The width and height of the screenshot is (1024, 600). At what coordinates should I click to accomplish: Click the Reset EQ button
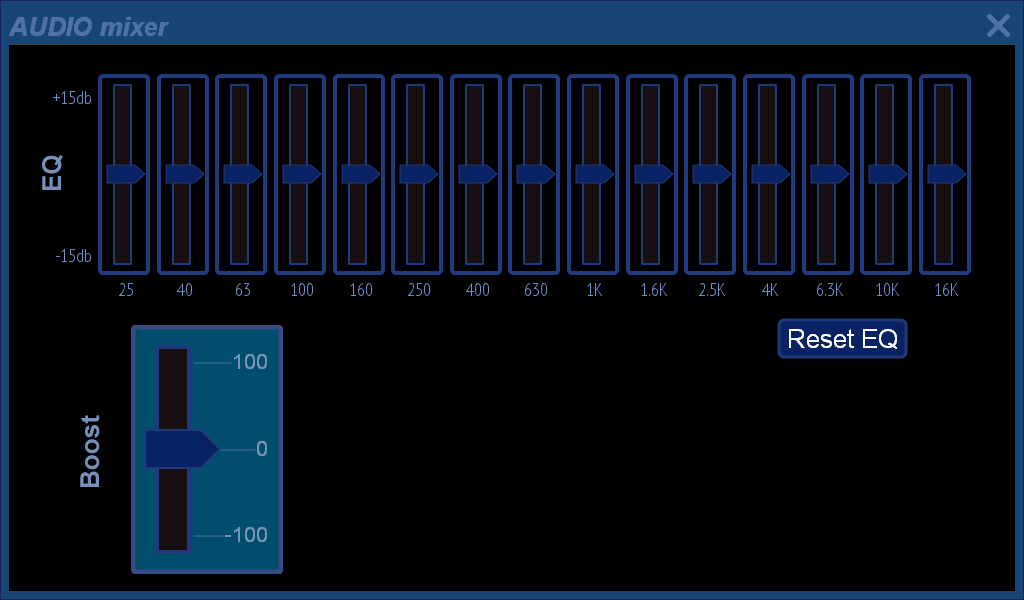click(x=842, y=339)
